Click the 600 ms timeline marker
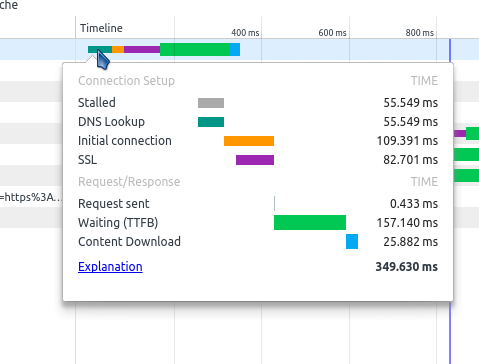The width and height of the screenshot is (479, 364). point(332,33)
